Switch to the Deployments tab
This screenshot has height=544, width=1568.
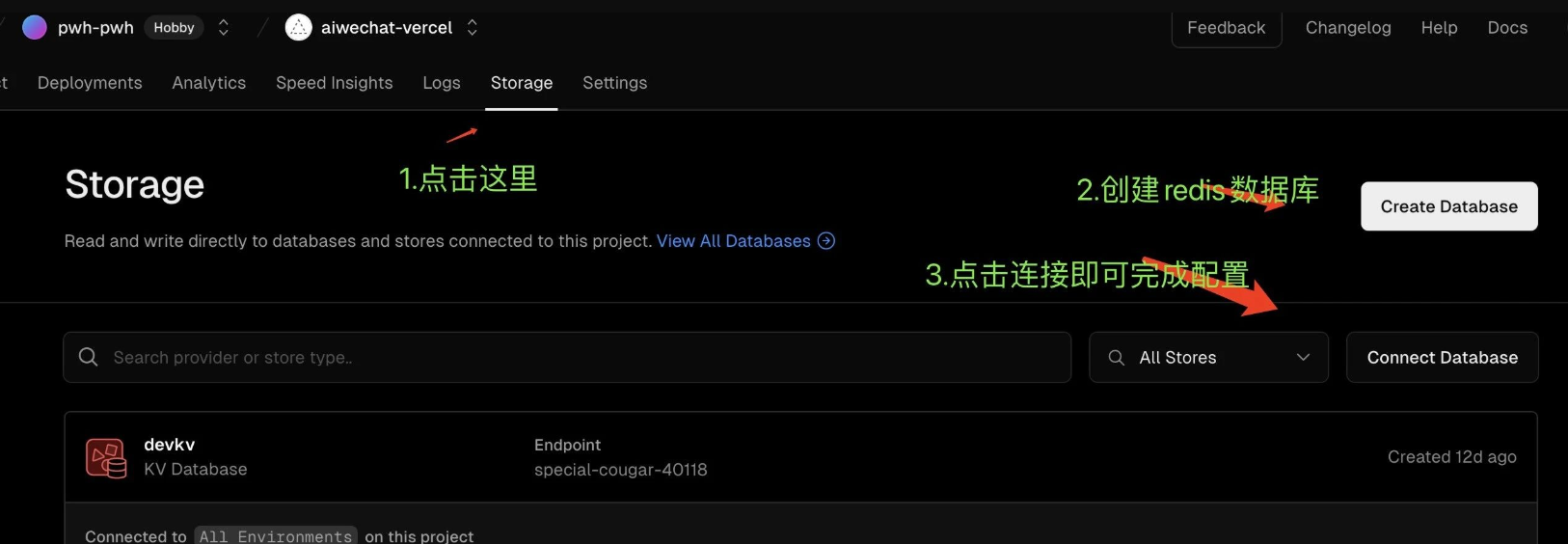point(90,83)
